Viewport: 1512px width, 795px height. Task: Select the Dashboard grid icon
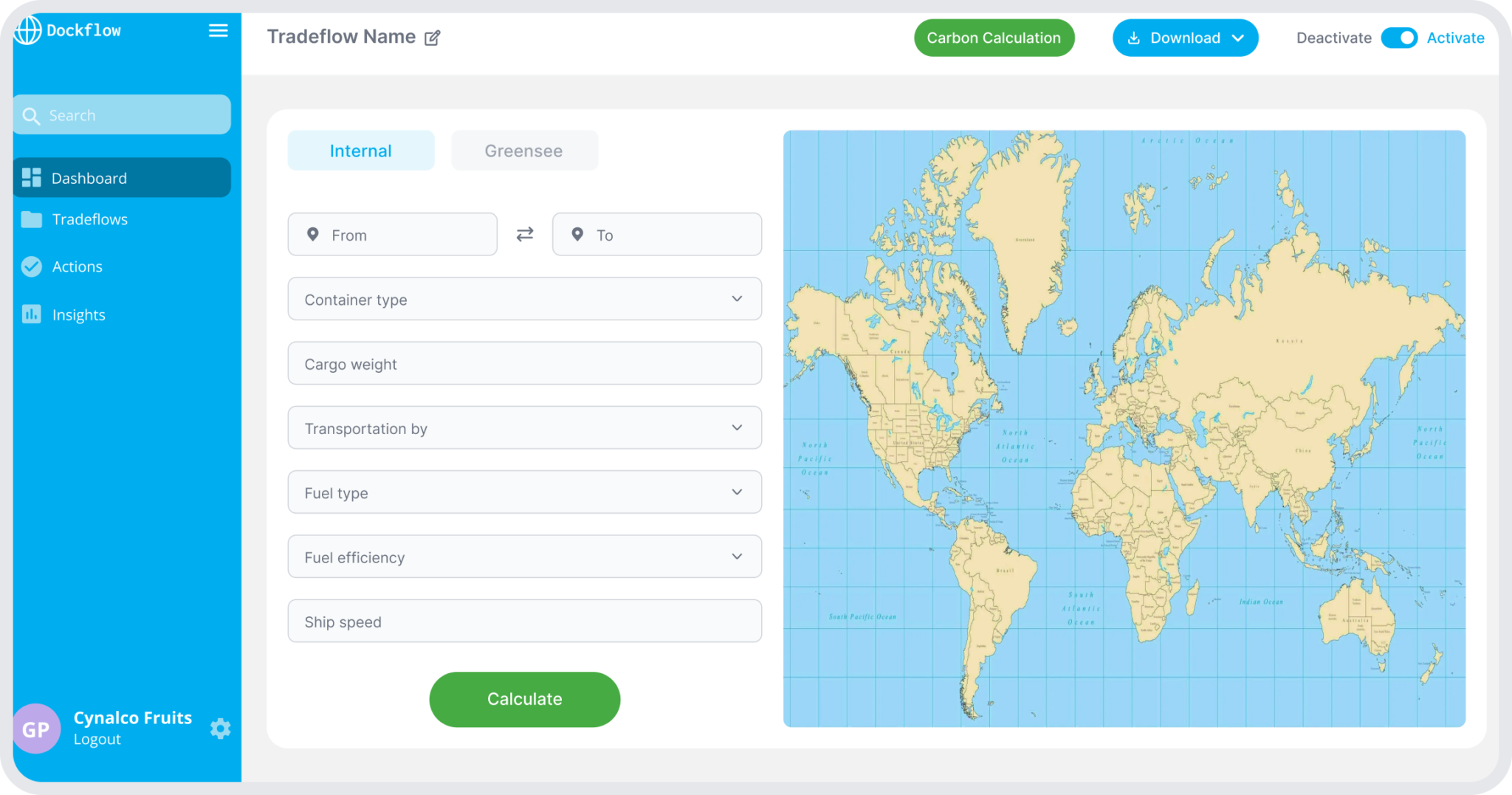(x=32, y=177)
